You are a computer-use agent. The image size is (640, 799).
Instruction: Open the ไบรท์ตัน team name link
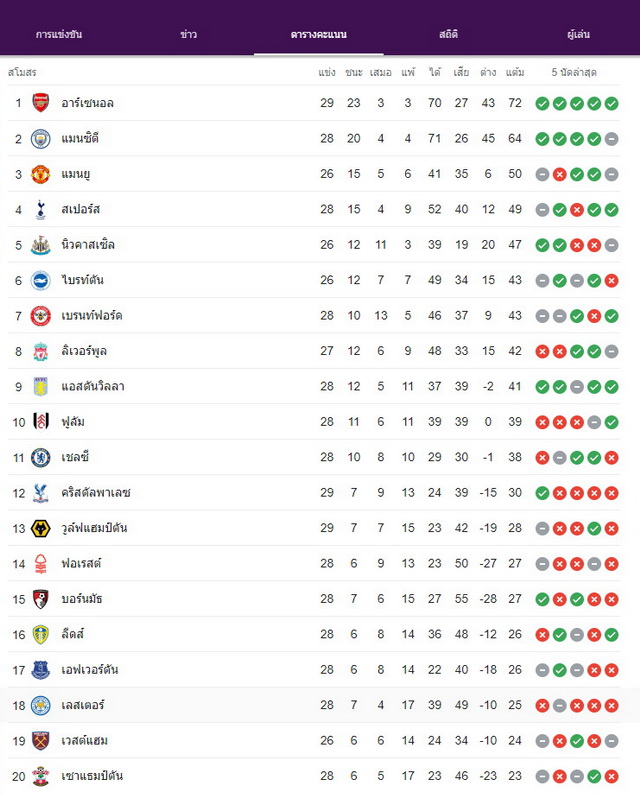point(83,280)
